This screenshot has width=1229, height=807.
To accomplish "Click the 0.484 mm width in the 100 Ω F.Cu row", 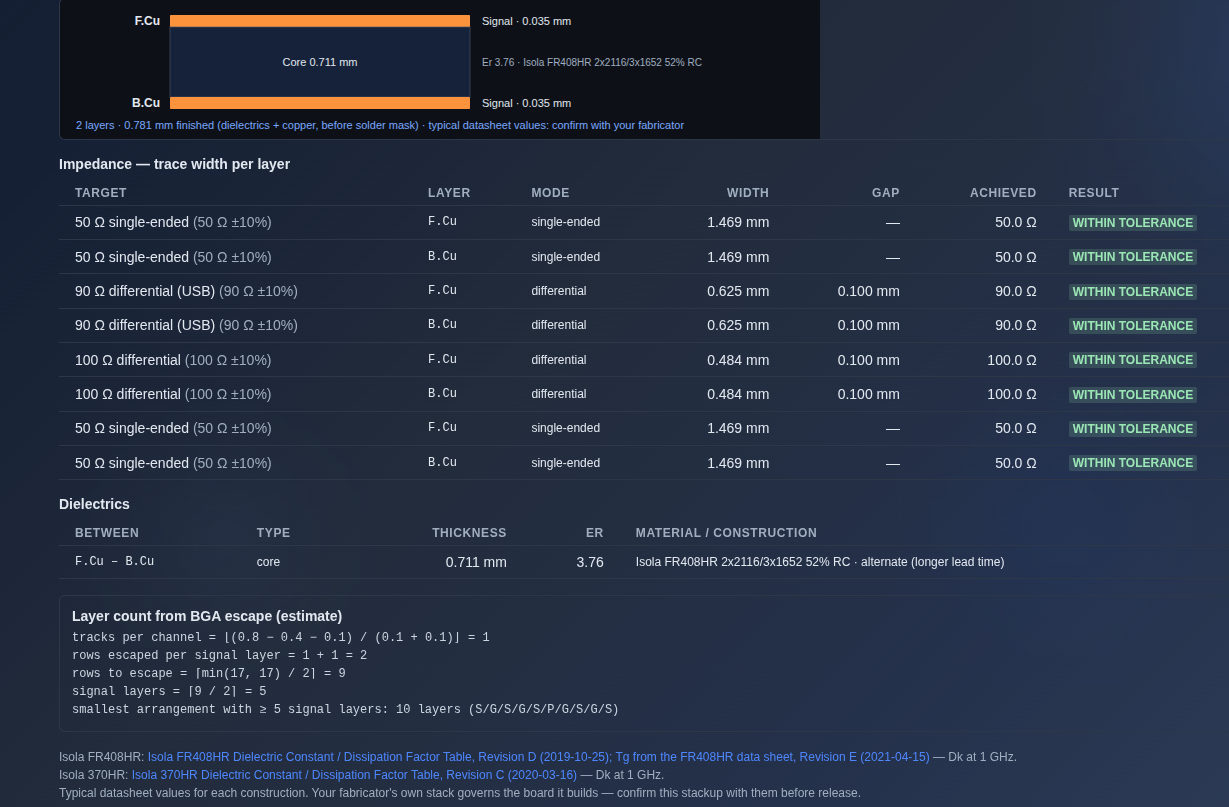I will [x=738, y=360].
